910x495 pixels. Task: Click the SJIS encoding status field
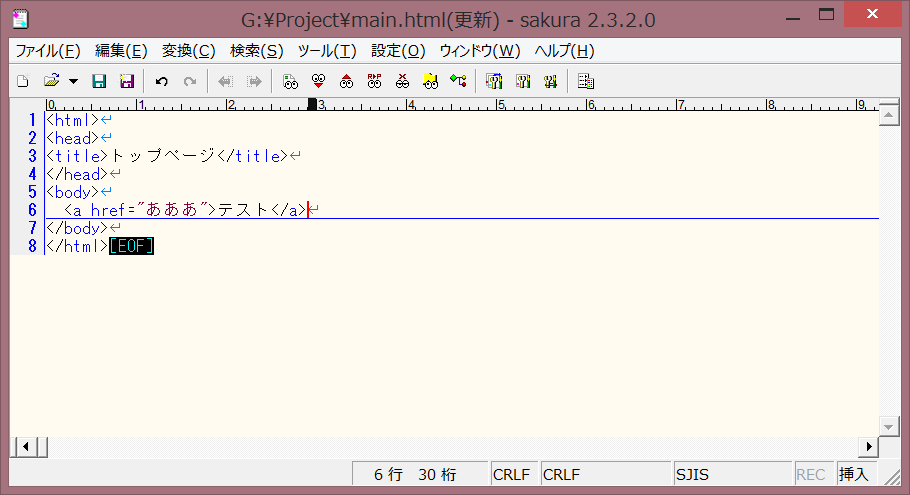click(731, 475)
